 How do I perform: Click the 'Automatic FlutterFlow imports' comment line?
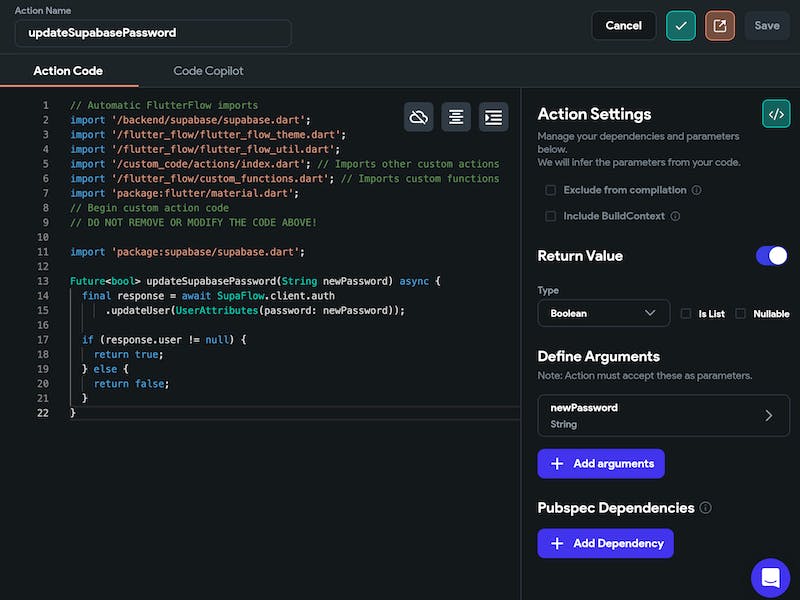pyautogui.click(x=164, y=105)
